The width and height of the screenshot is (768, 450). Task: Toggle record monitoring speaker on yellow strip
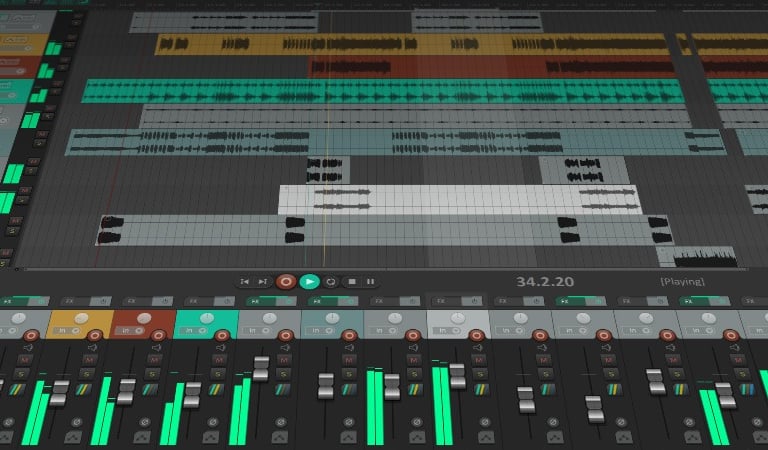coord(92,348)
